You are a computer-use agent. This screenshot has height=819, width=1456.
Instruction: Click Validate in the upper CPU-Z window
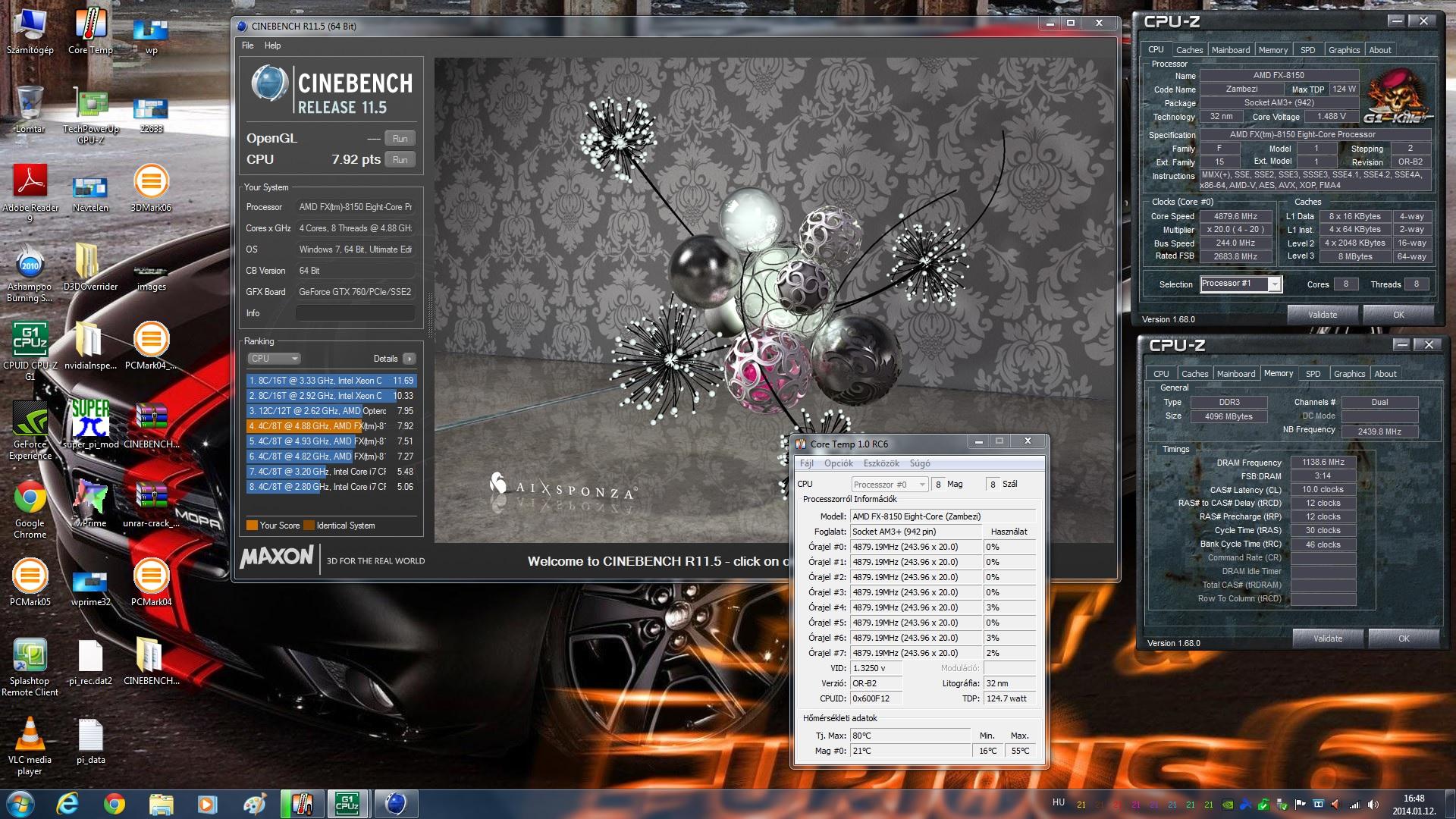point(1323,315)
